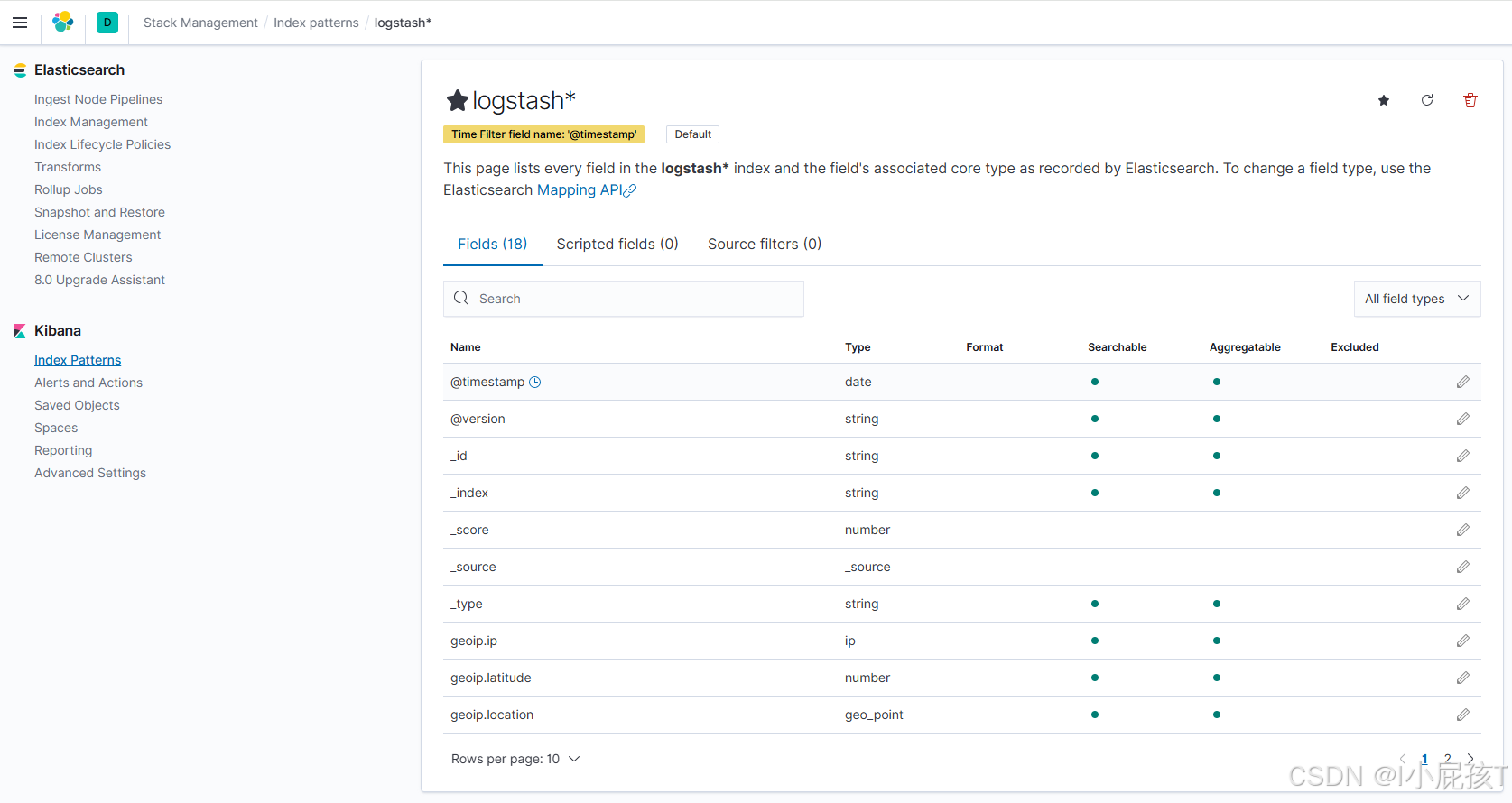Viewport: 1512px width, 803px height.
Task: Click the Kibana logo icon in the sidebar
Action: pos(20,331)
